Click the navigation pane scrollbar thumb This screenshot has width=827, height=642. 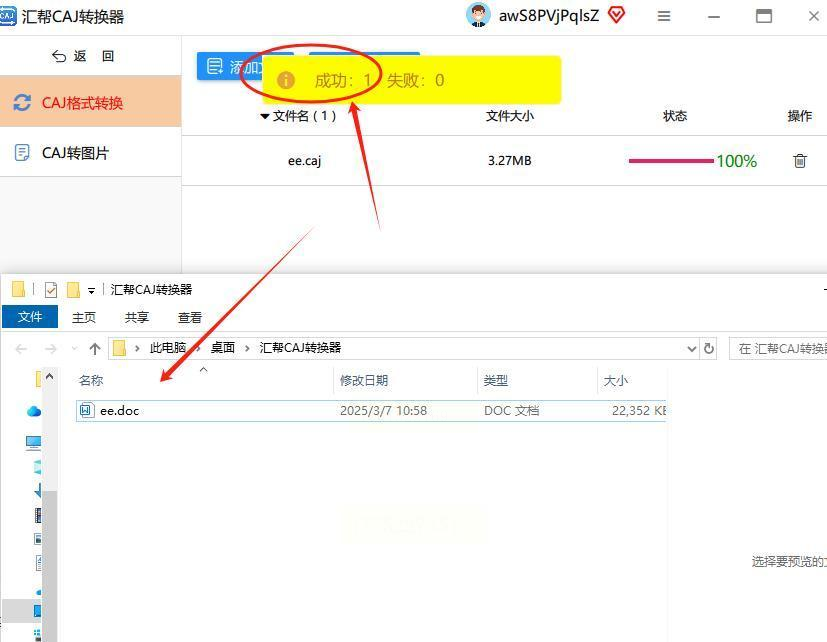click(x=50, y=566)
